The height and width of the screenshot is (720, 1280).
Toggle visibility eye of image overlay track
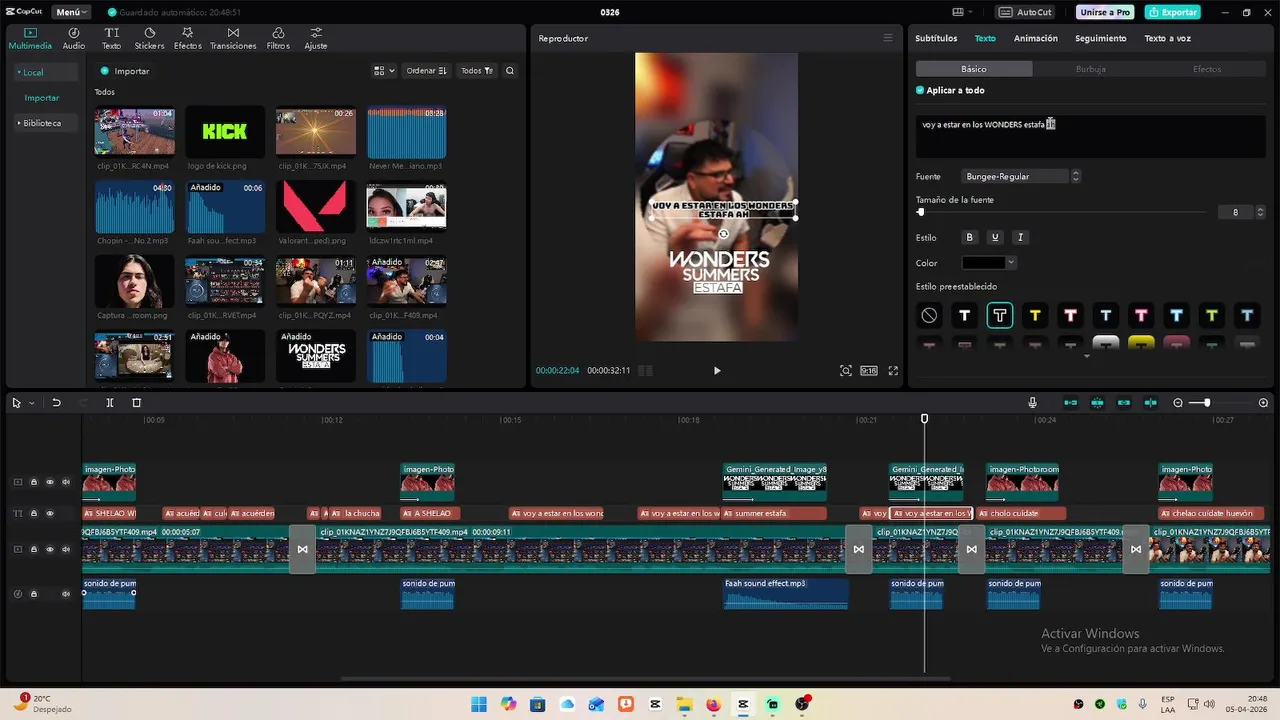pos(50,482)
